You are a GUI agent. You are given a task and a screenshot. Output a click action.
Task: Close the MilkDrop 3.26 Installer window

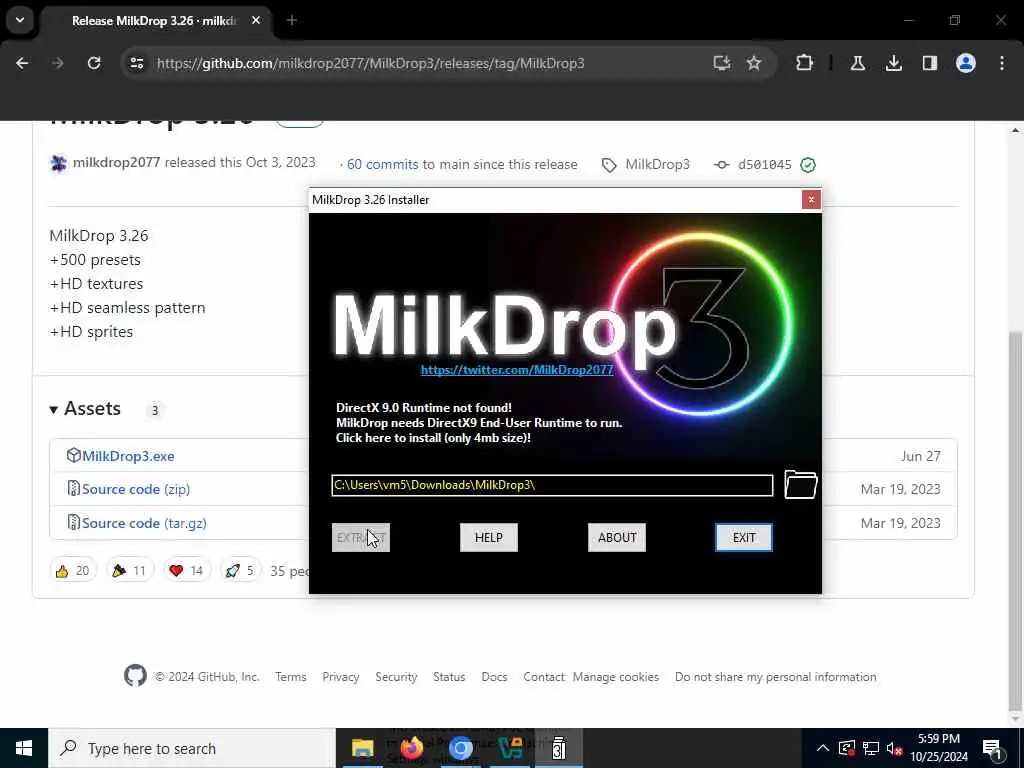(811, 200)
